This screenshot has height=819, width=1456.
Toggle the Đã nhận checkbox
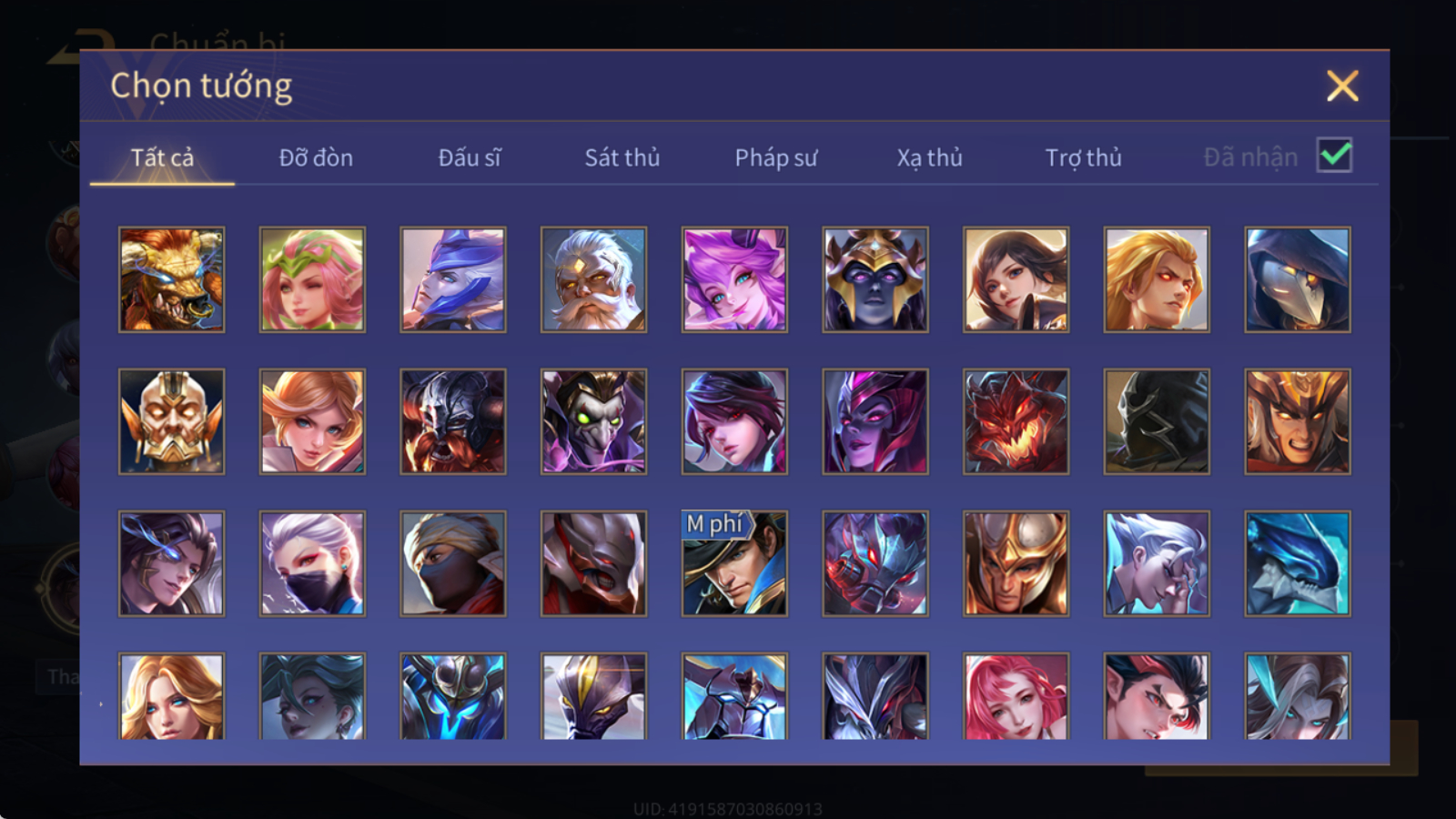1335,156
